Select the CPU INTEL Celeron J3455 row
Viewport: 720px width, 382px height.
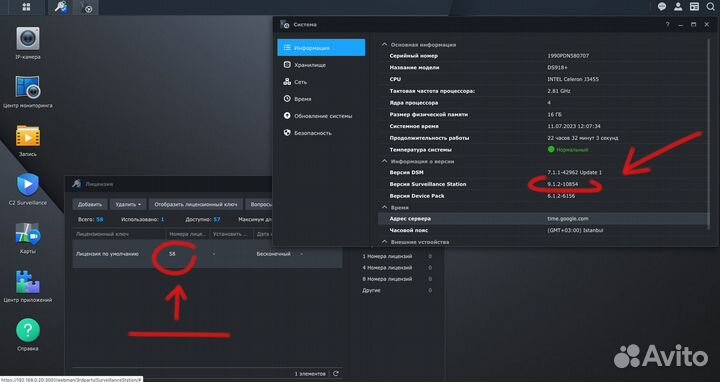[544, 79]
